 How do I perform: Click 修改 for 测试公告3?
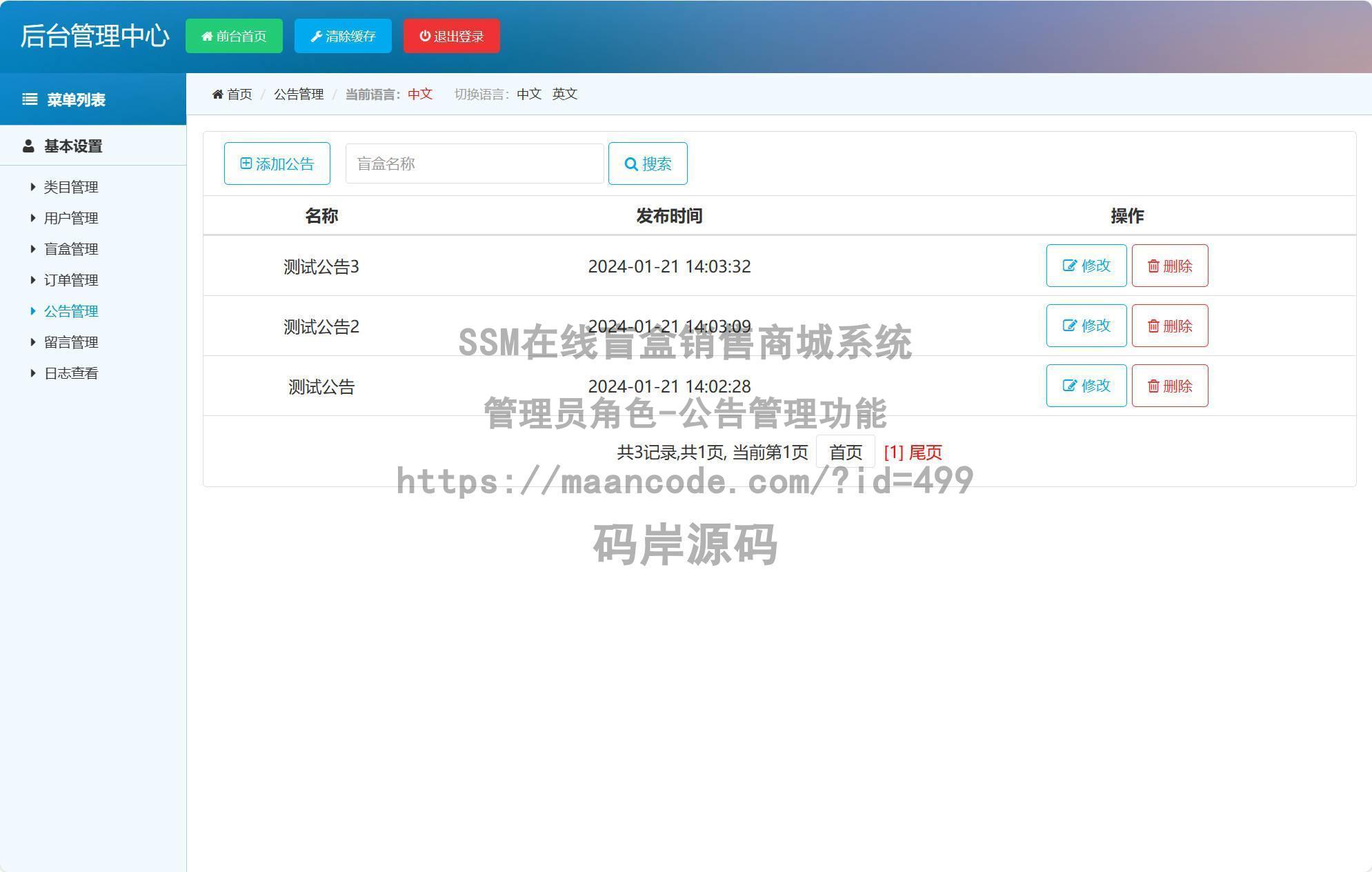pos(1086,266)
